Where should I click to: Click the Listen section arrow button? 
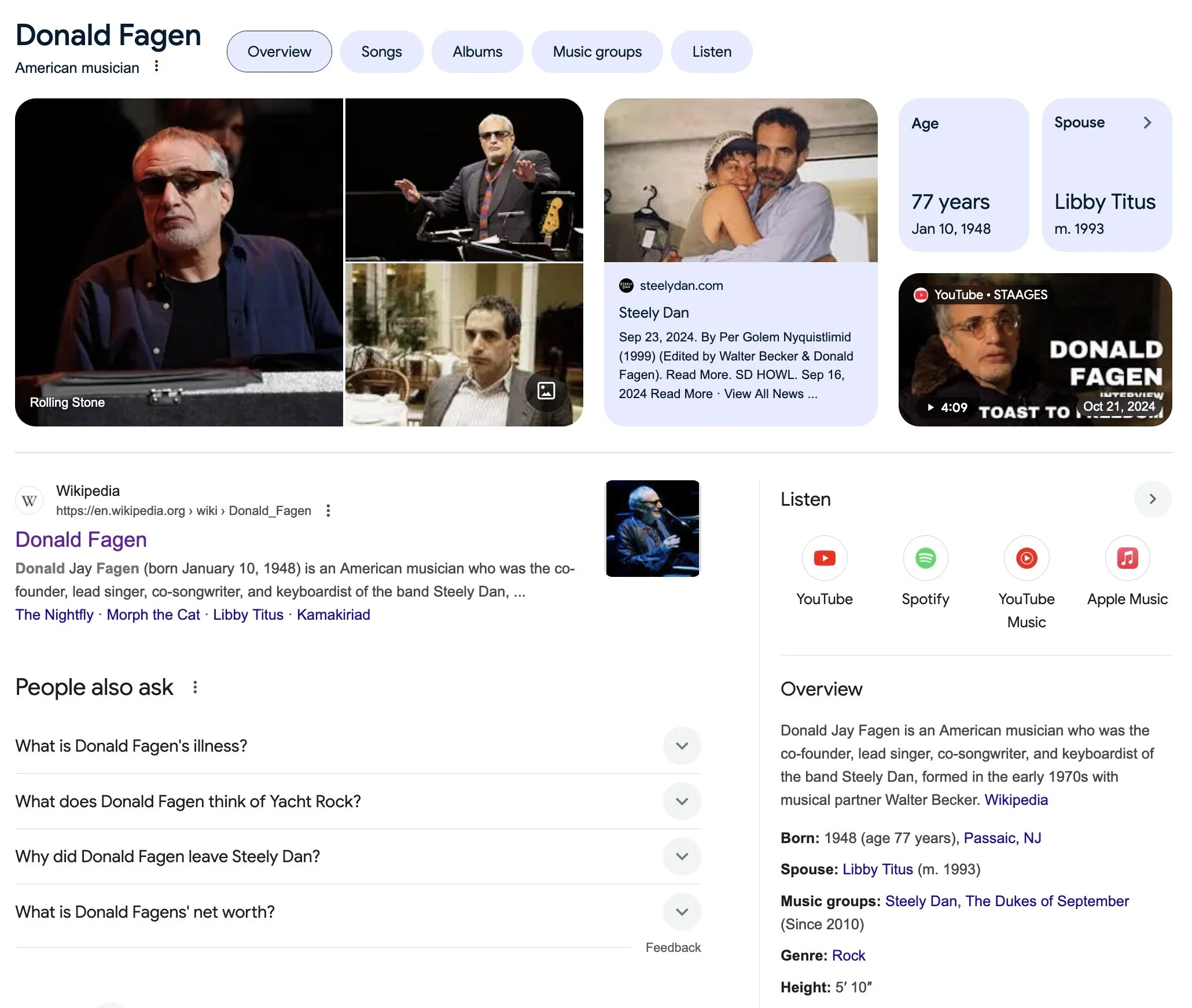pyautogui.click(x=1152, y=499)
